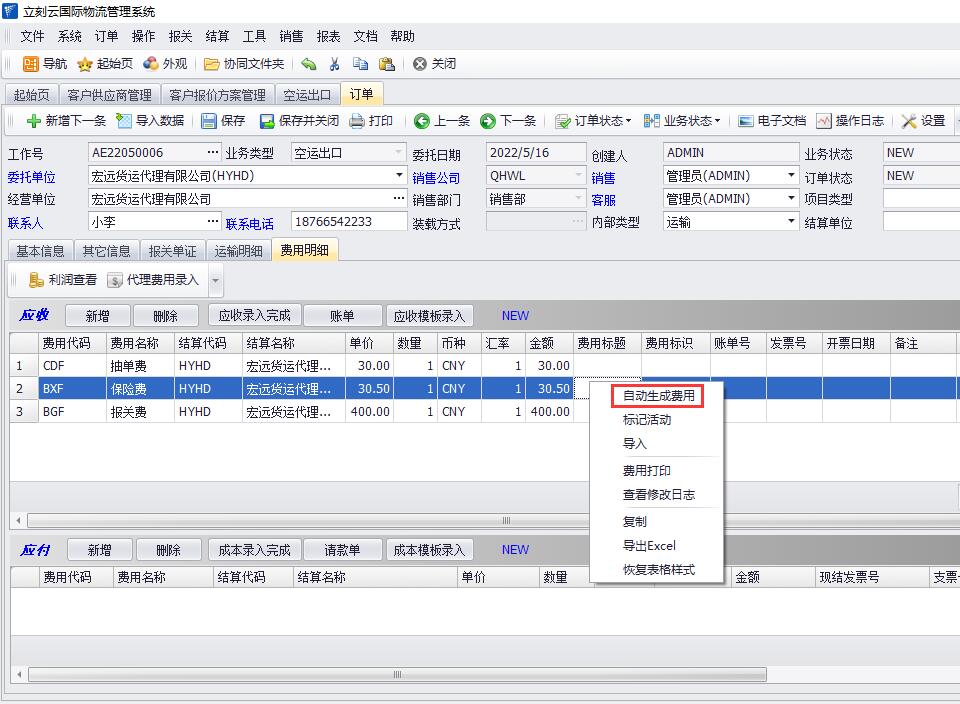960x704 pixels.
Task: Open the 协同文件夹 folder icon
Action: (x=212, y=64)
